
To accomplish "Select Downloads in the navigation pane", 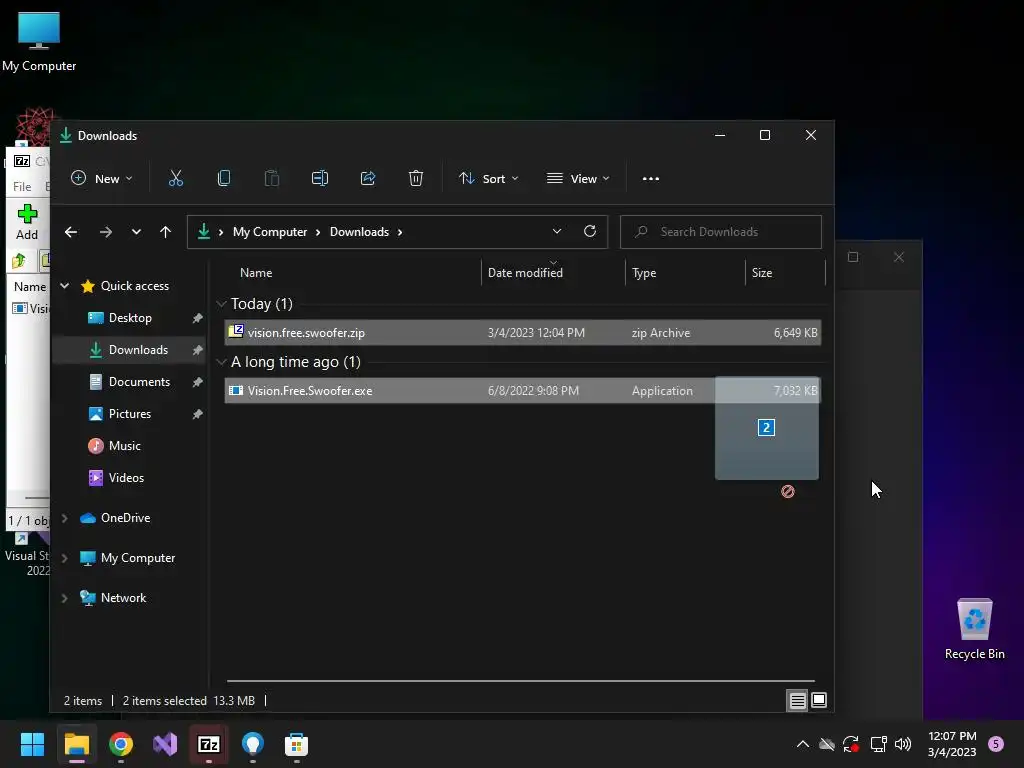I will click(129, 350).
